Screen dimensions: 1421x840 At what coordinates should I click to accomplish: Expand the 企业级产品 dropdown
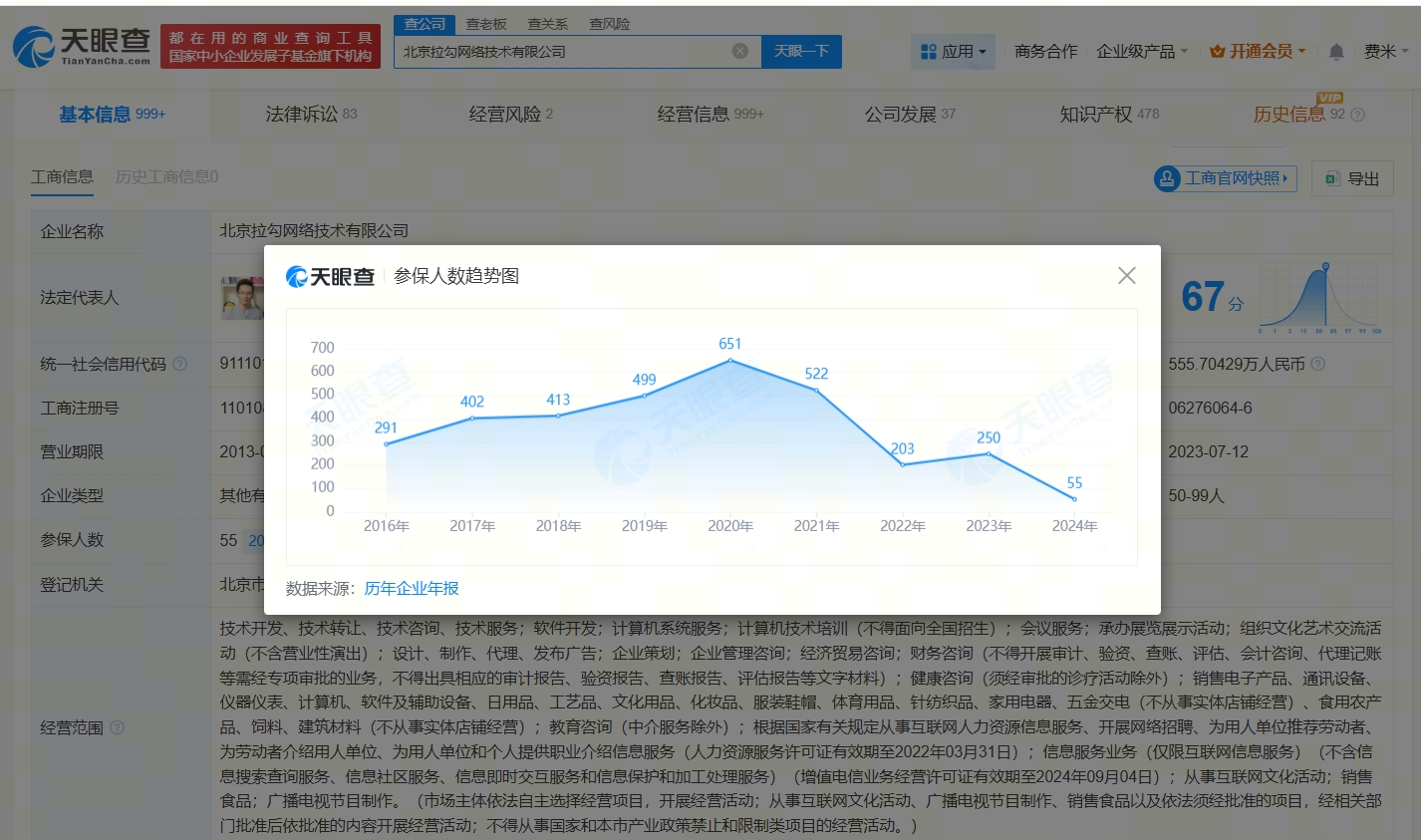pyautogui.click(x=1142, y=52)
